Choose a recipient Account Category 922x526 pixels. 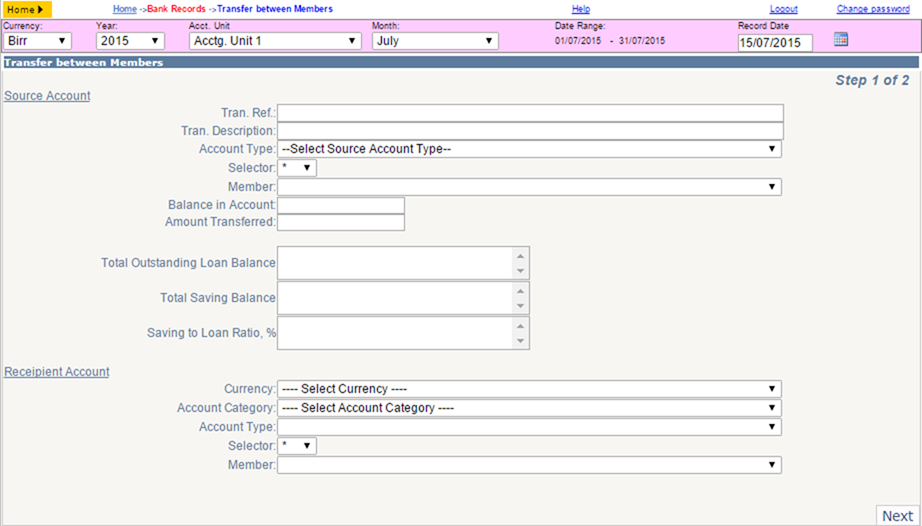point(529,408)
